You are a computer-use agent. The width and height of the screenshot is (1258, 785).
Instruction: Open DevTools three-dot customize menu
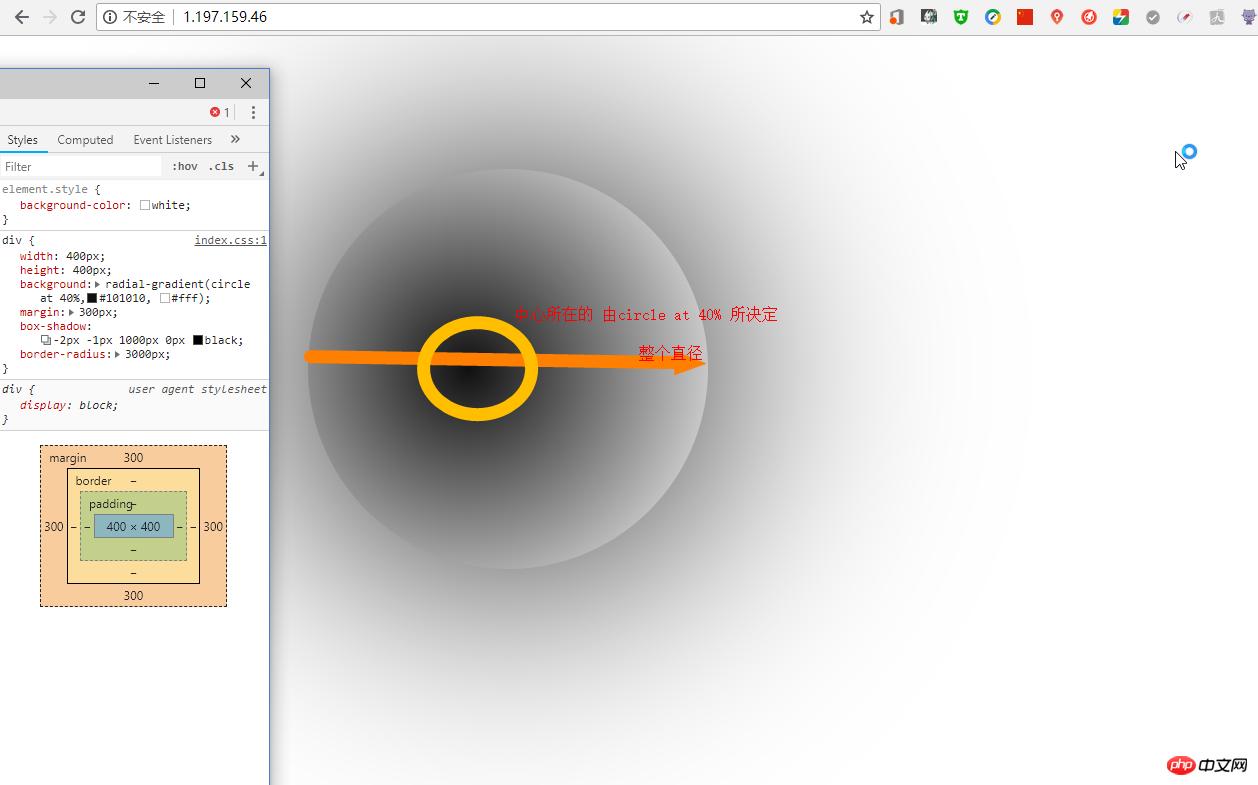point(253,112)
